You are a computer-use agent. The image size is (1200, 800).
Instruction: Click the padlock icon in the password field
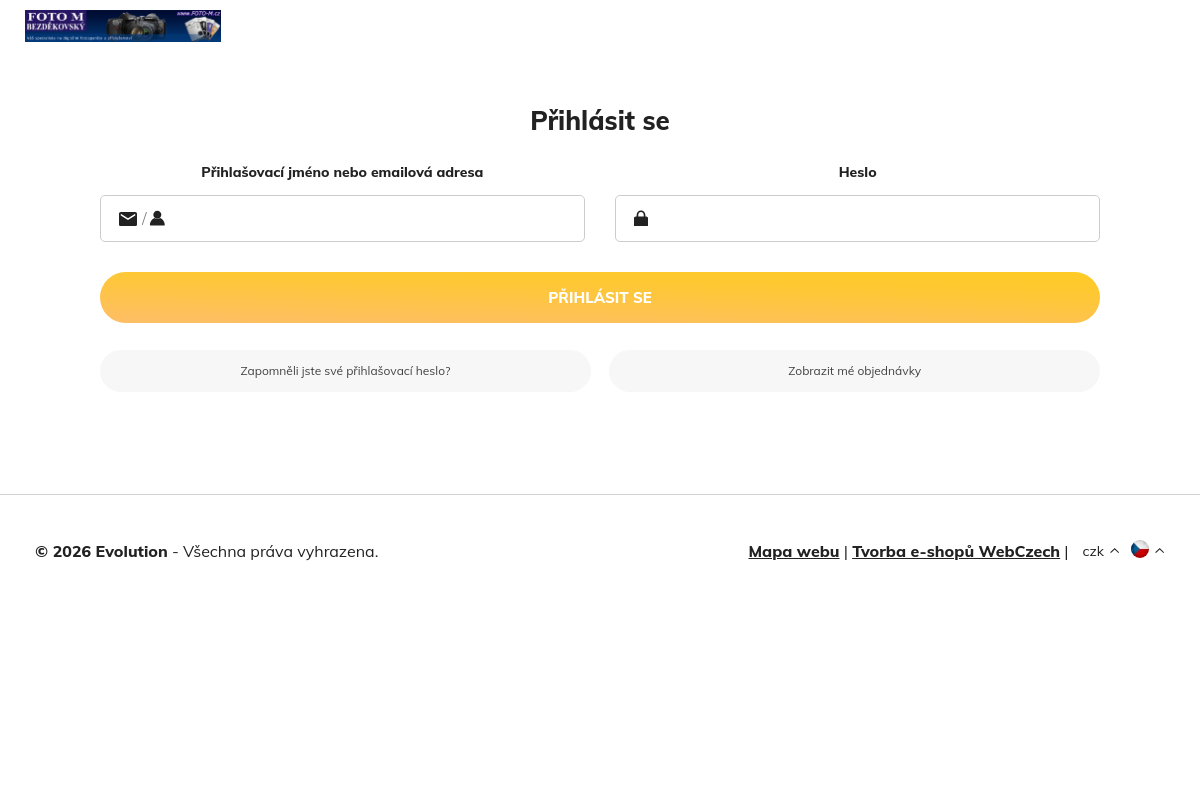[641, 219]
